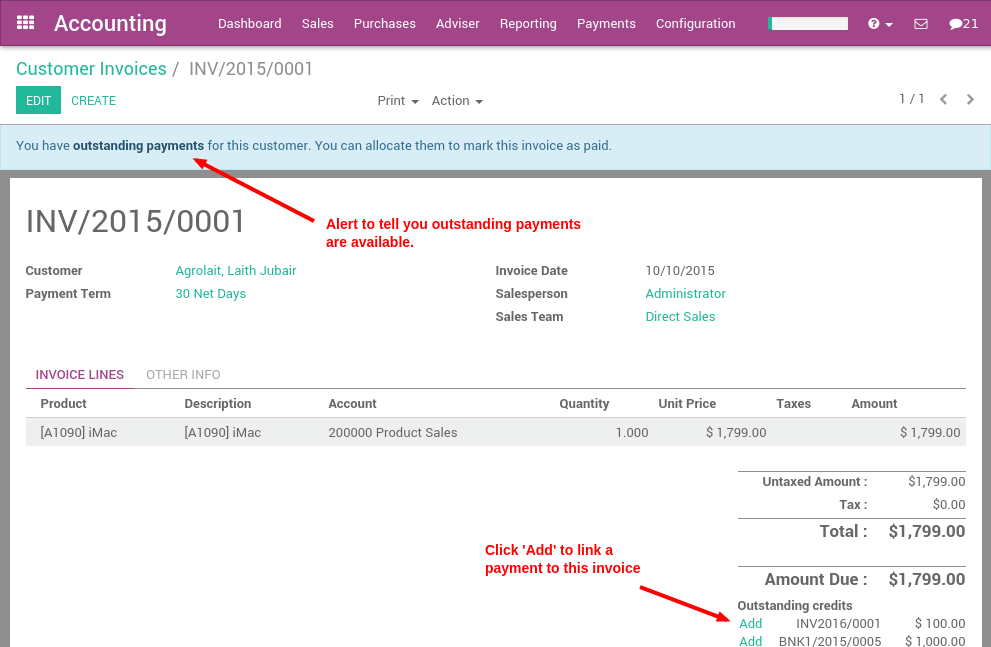
Task: Click the EDIT button
Action: coord(38,100)
